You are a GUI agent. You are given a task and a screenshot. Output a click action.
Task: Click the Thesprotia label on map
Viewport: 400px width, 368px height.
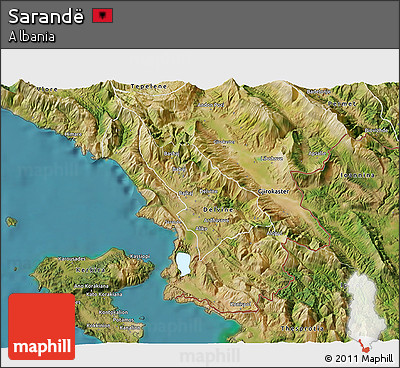(x=302, y=328)
